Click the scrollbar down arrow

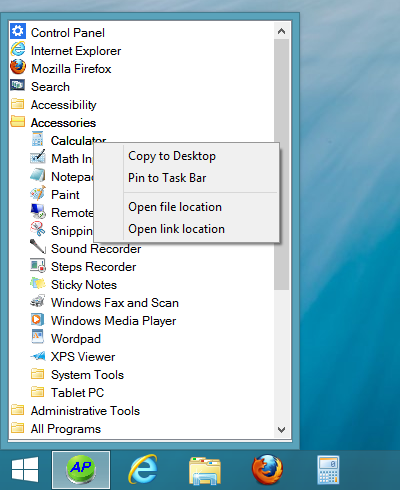tap(281, 430)
